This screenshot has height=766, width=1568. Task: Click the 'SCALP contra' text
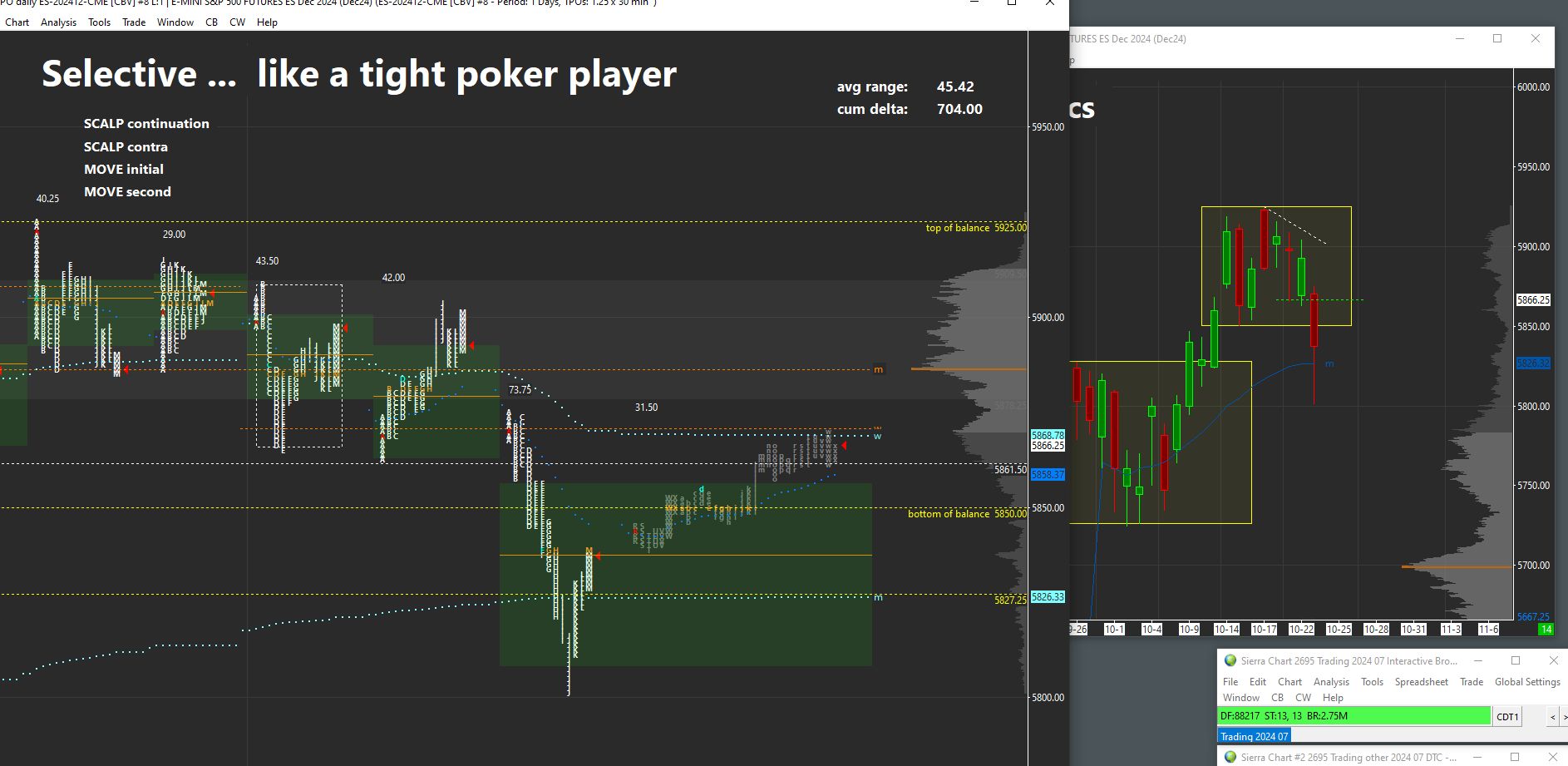point(126,147)
